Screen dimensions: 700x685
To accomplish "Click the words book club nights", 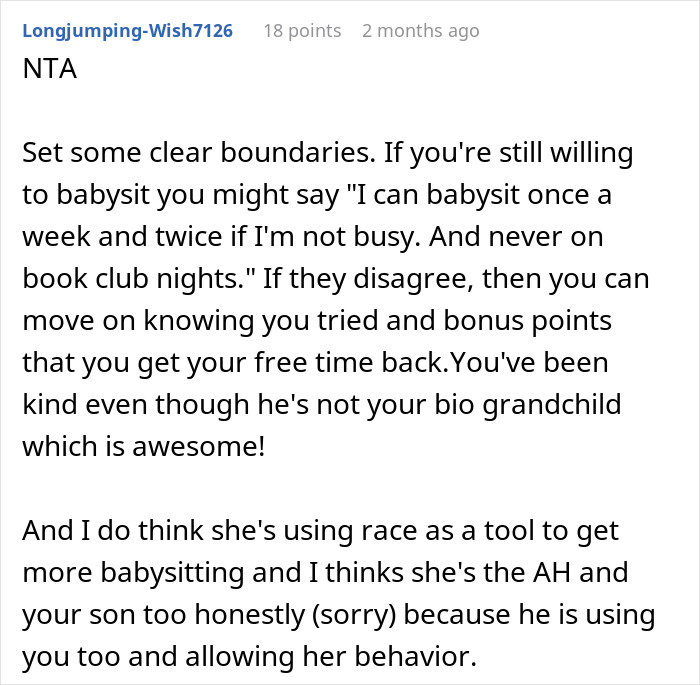I will (137, 279).
